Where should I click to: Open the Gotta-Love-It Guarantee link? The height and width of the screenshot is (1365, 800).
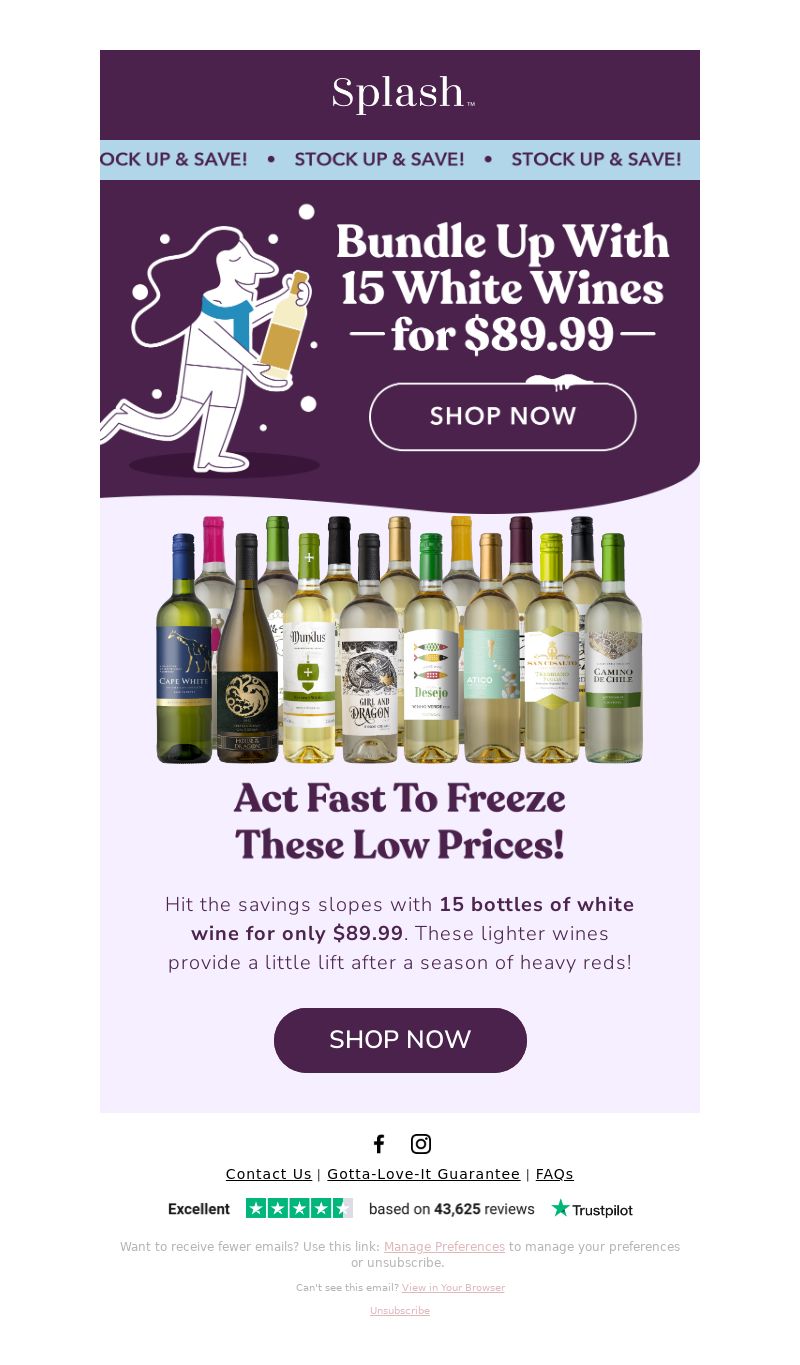[x=424, y=1174]
